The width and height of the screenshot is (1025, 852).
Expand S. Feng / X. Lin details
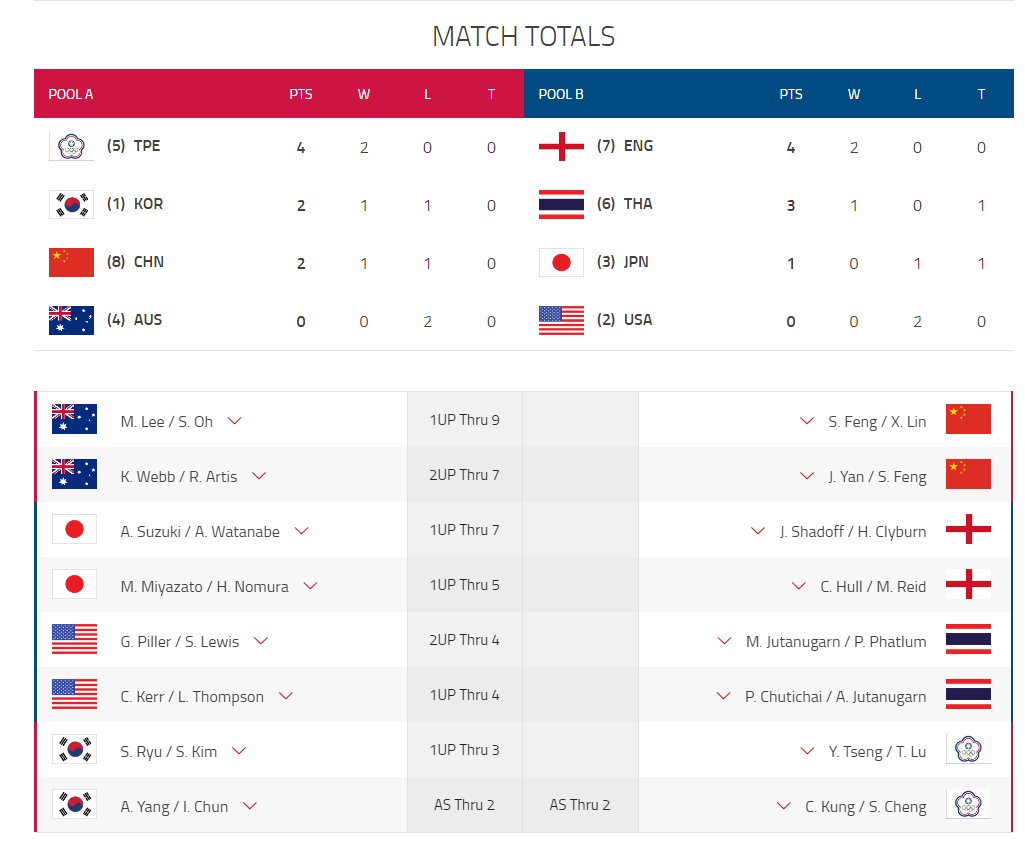(x=807, y=421)
